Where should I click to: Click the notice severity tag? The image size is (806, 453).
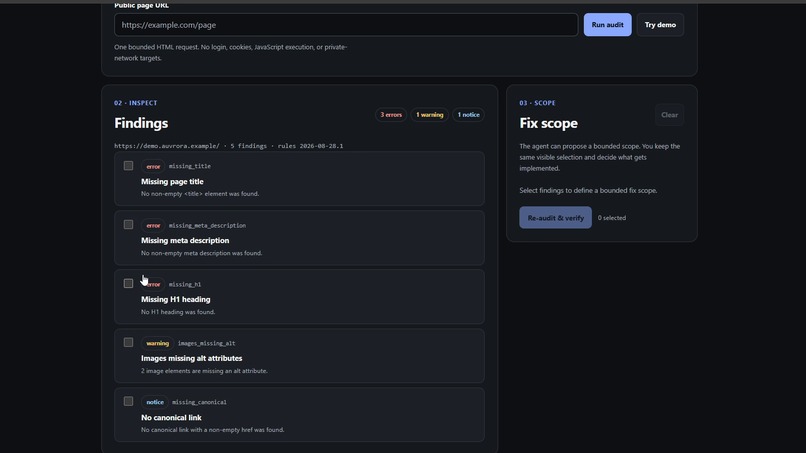[155, 402]
